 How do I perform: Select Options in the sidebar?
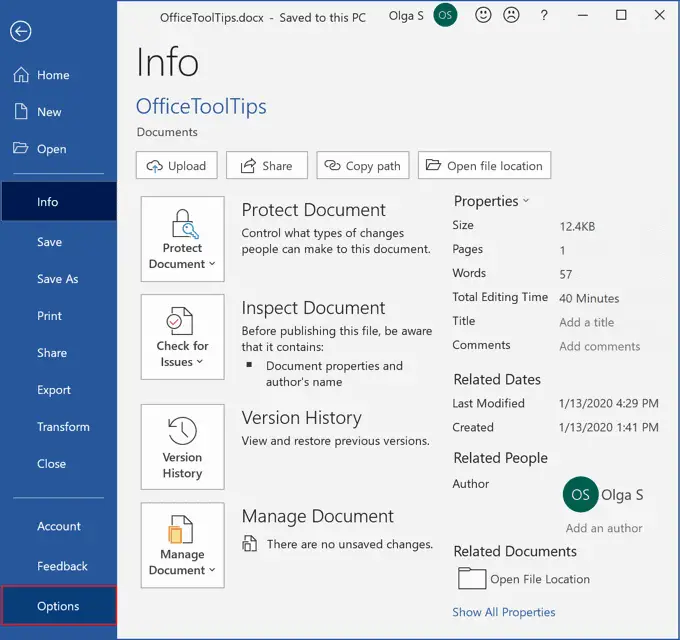tap(59, 606)
